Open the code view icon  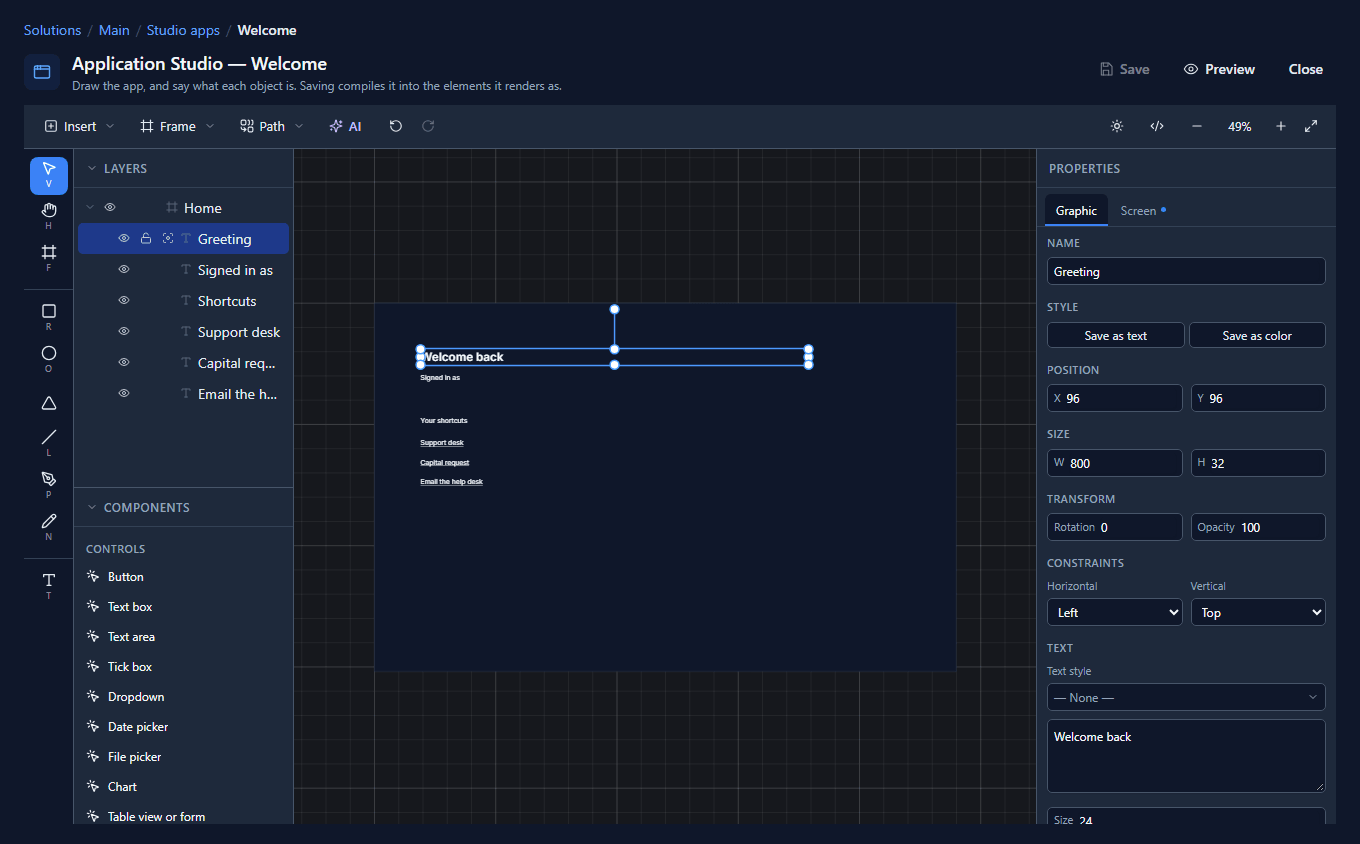[1157, 126]
